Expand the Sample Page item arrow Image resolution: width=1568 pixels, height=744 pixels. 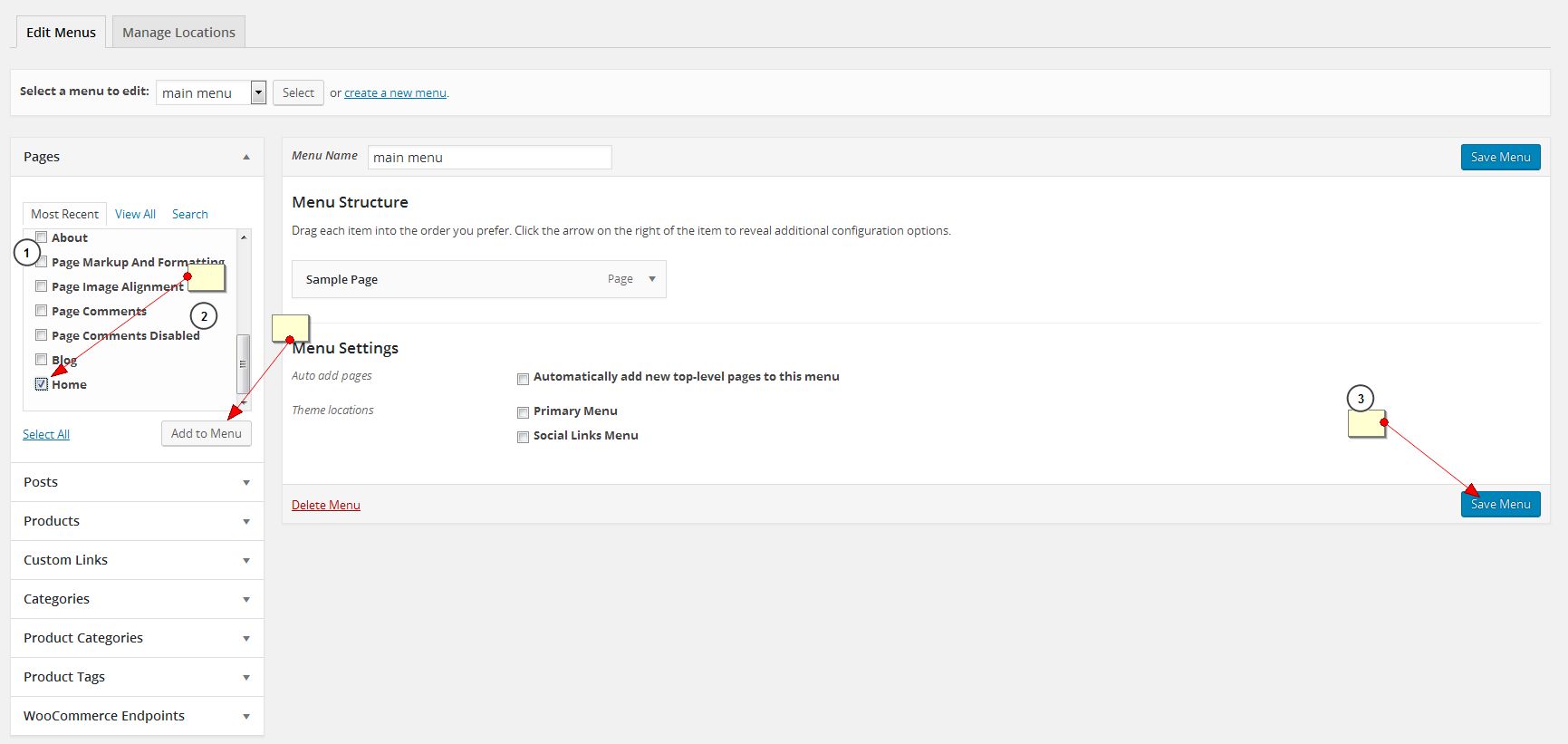click(x=651, y=279)
